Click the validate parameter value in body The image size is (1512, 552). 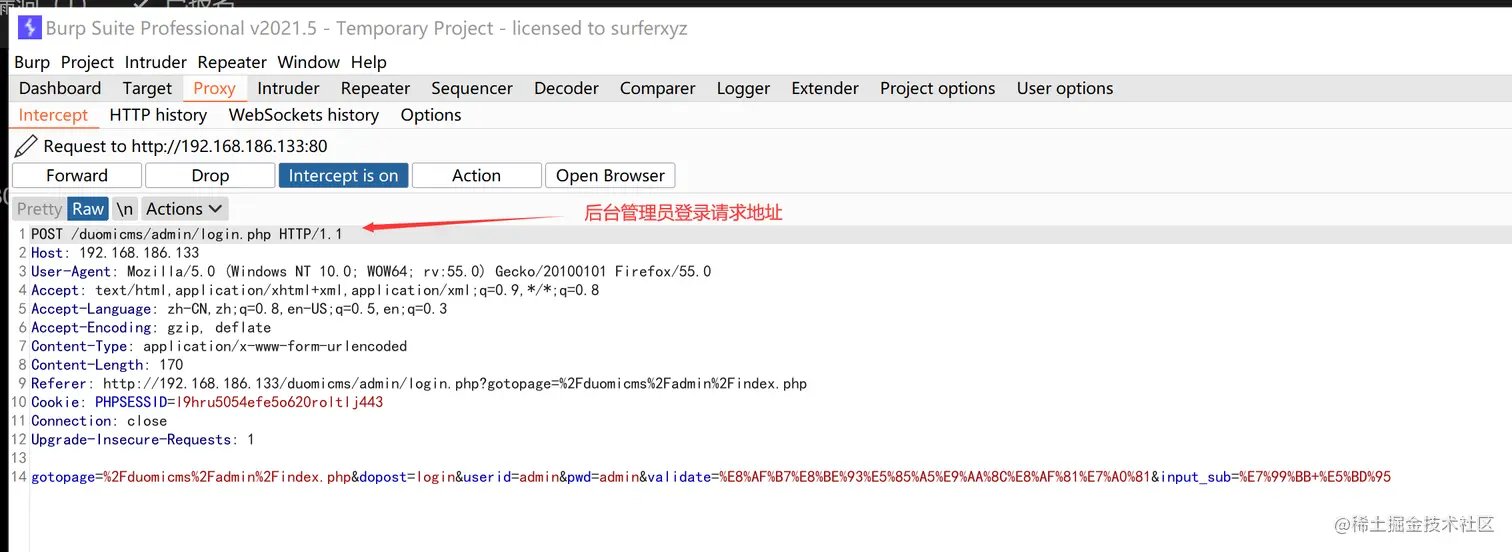point(935,477)
